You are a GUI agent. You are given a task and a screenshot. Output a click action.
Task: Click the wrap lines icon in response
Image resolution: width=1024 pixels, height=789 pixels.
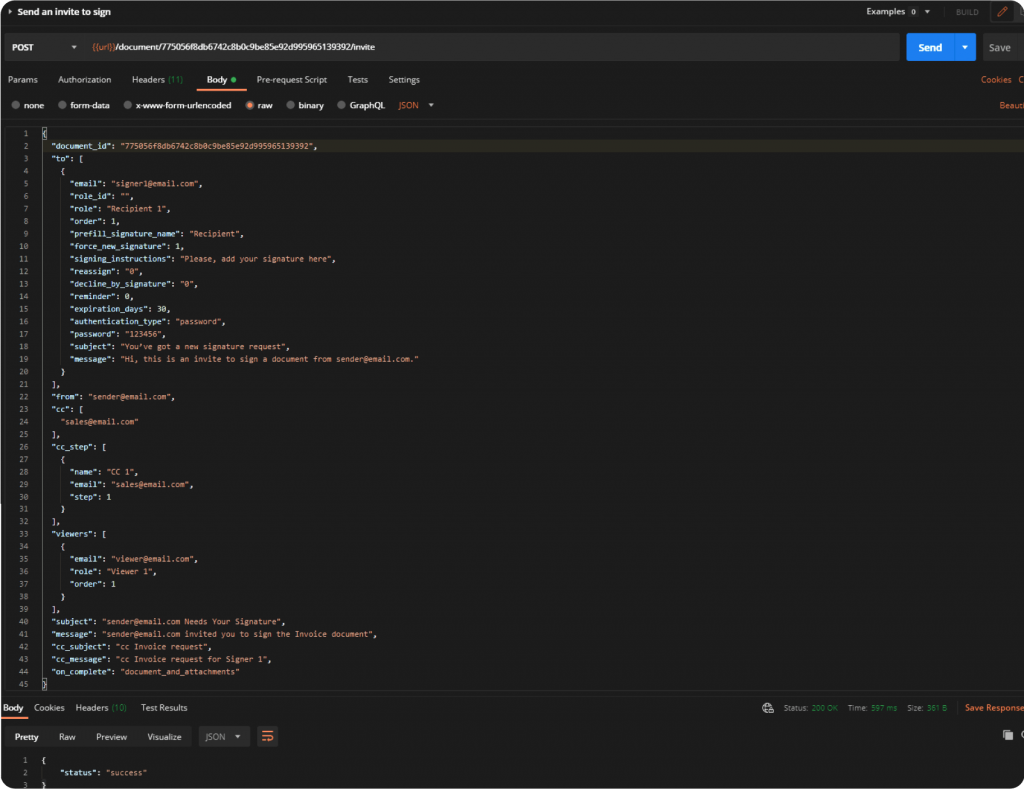[x=267, y=737]
